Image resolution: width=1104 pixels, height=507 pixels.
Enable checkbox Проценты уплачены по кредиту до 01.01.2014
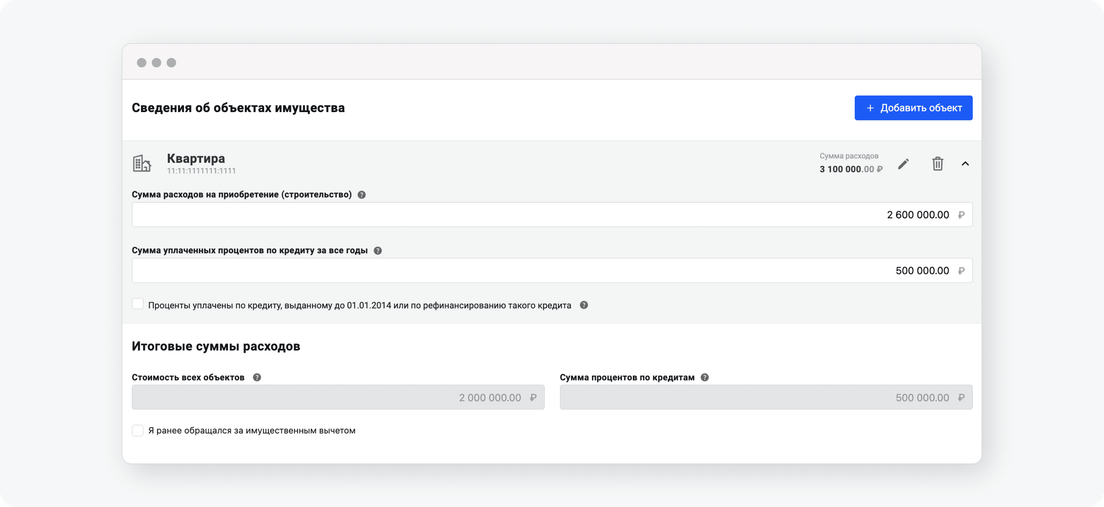(x=138, y=304)
